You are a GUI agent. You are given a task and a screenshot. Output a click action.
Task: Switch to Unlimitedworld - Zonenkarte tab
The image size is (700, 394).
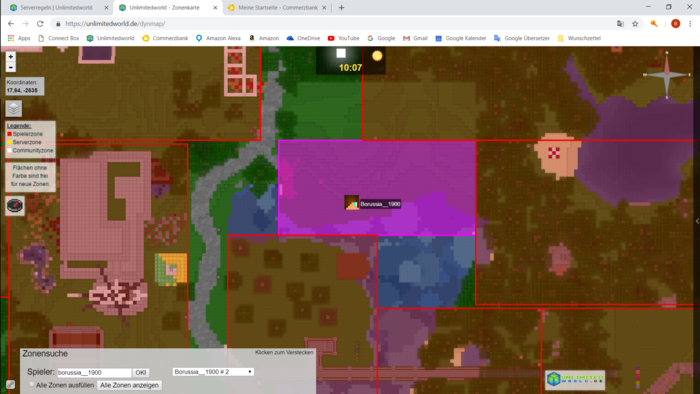(168, 8)
